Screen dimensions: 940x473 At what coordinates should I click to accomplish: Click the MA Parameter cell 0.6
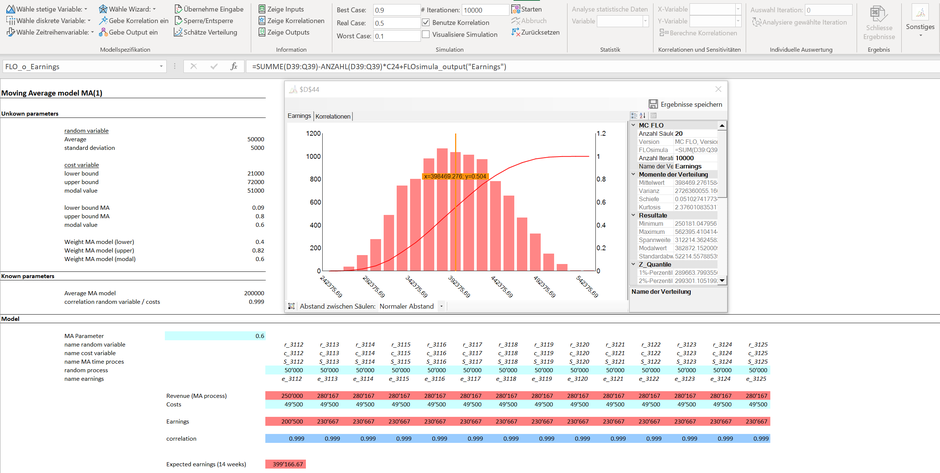click(215, 336)
